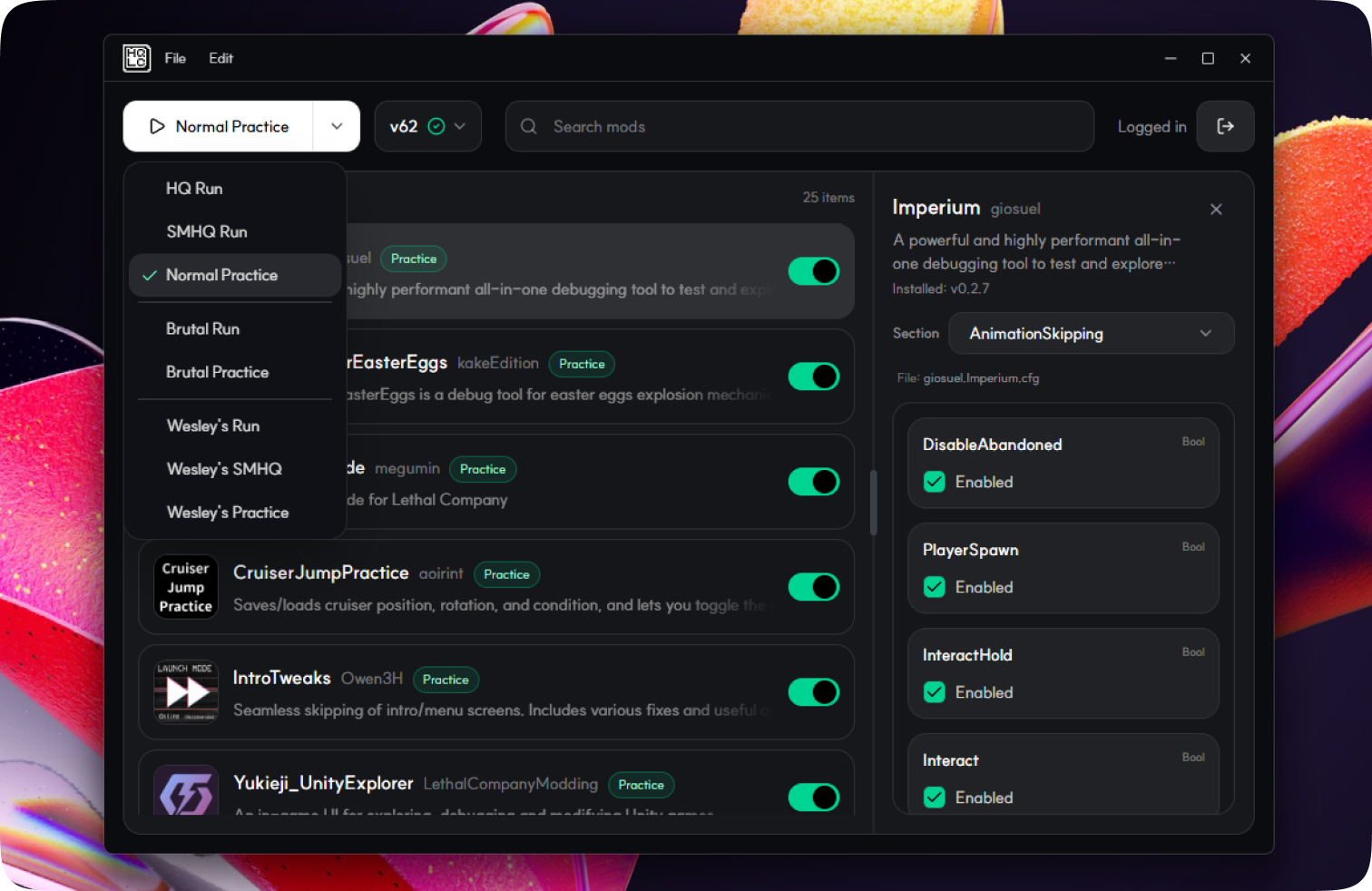Disable the CruiserJumpPractice mod switch
The height and width of the screenshot is (891, 1372).
point(814,587)
